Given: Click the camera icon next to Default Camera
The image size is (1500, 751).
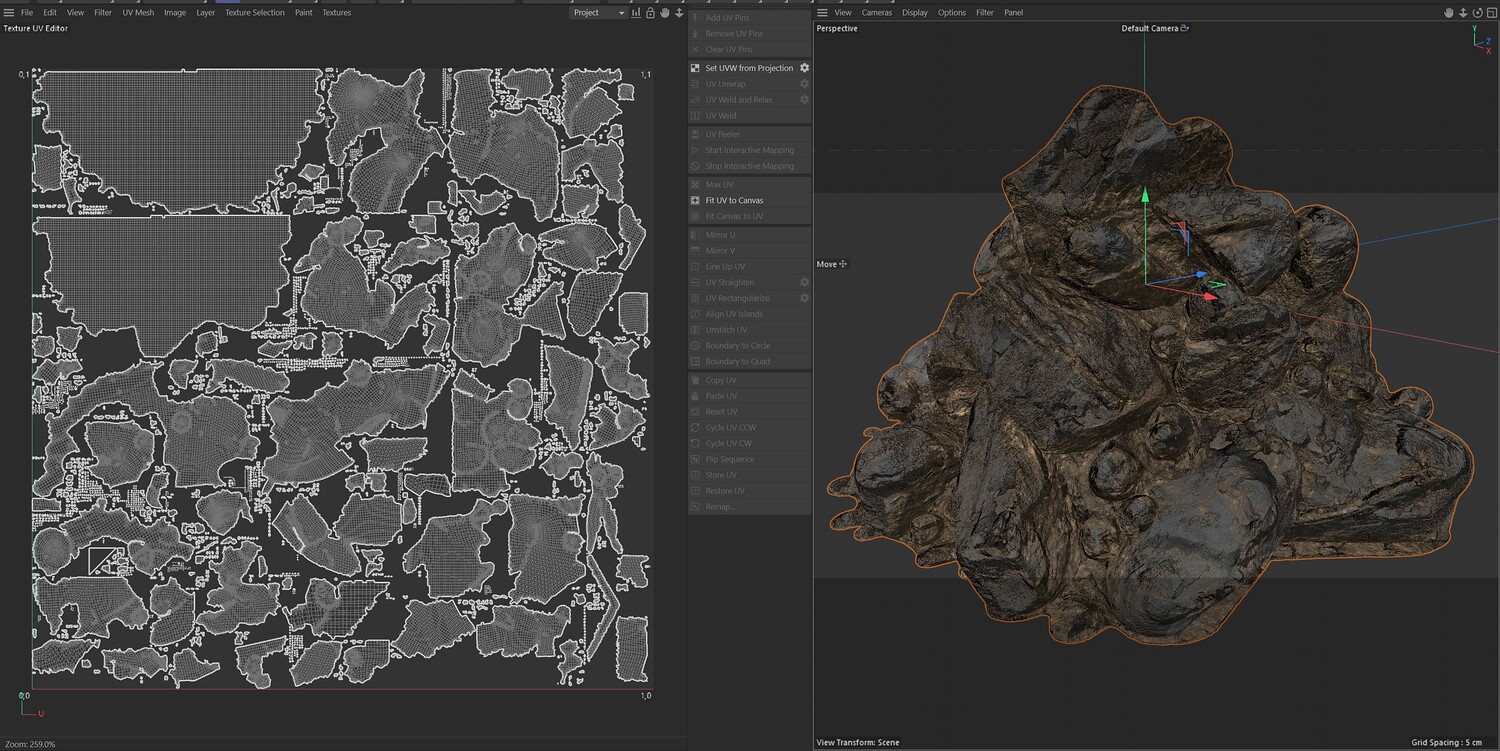Looking at the screenshot, I should click(1185, 28).
